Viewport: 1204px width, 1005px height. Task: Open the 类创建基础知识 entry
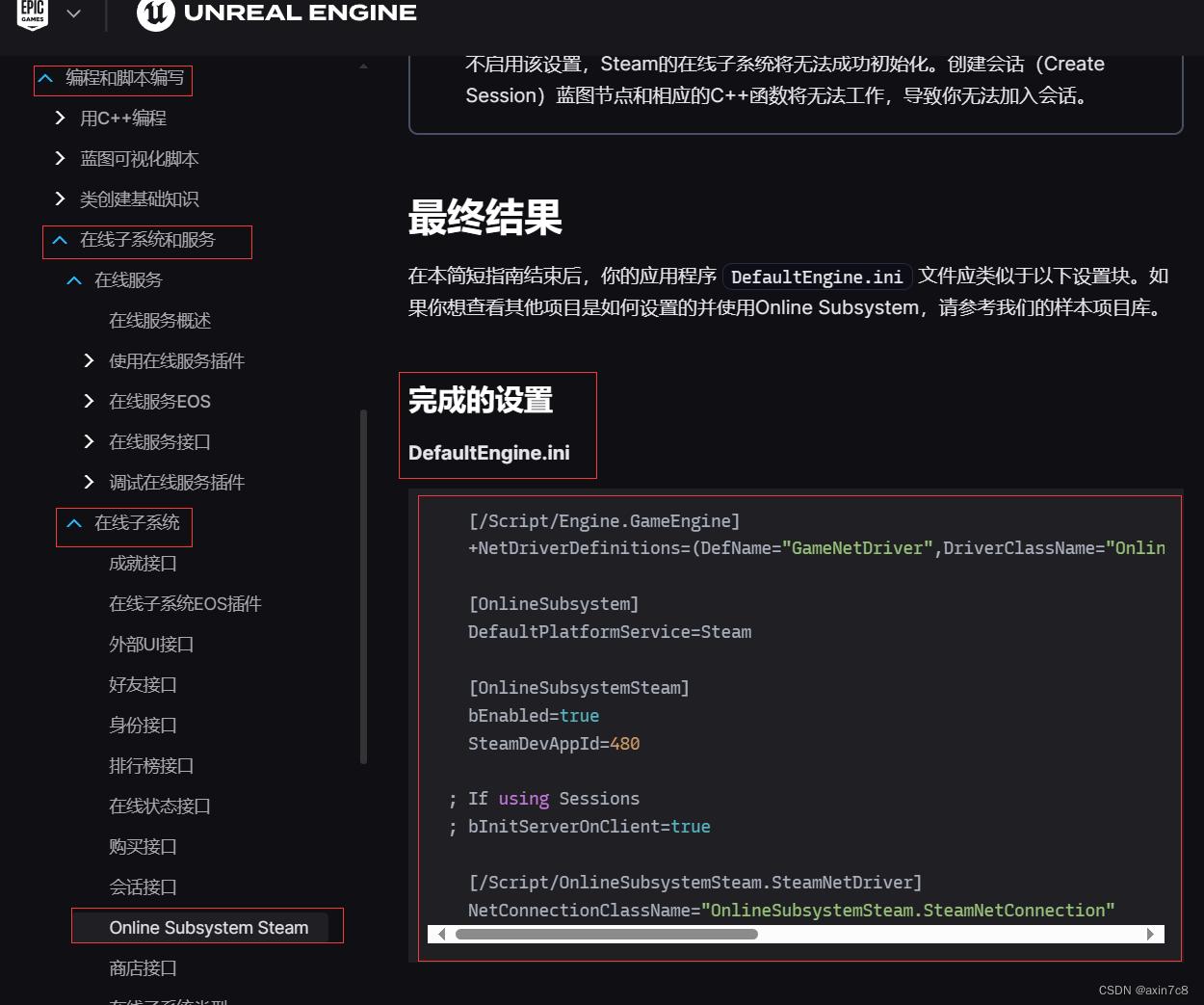coord(140,199)
